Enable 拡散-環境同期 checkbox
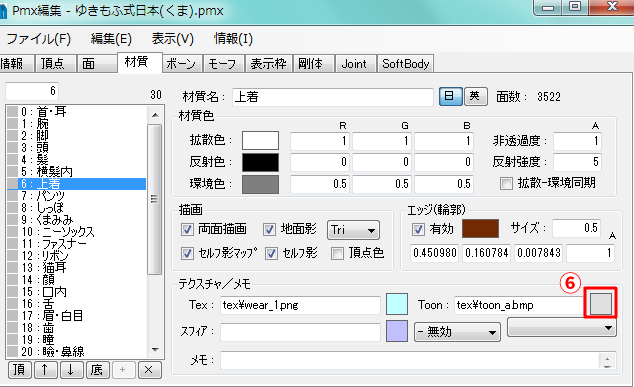The height and width of the screenshot is (387, 634). (x=506, y=183)
